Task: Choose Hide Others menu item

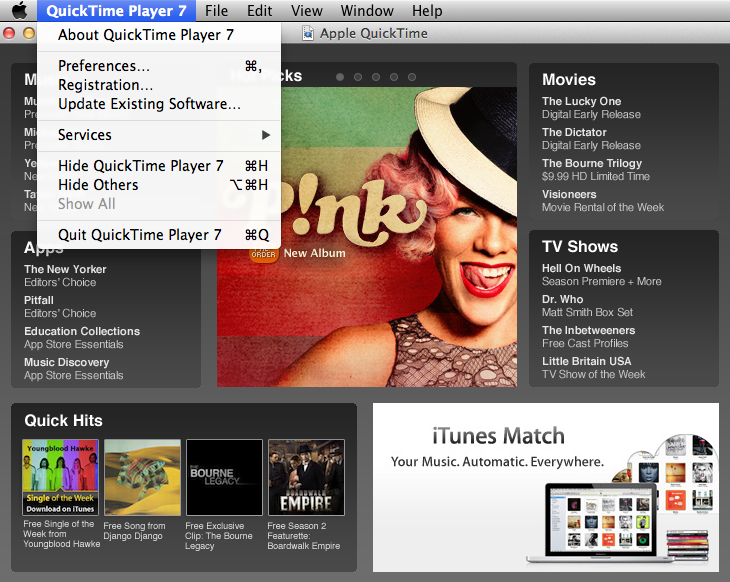Action: coord(159,185)
